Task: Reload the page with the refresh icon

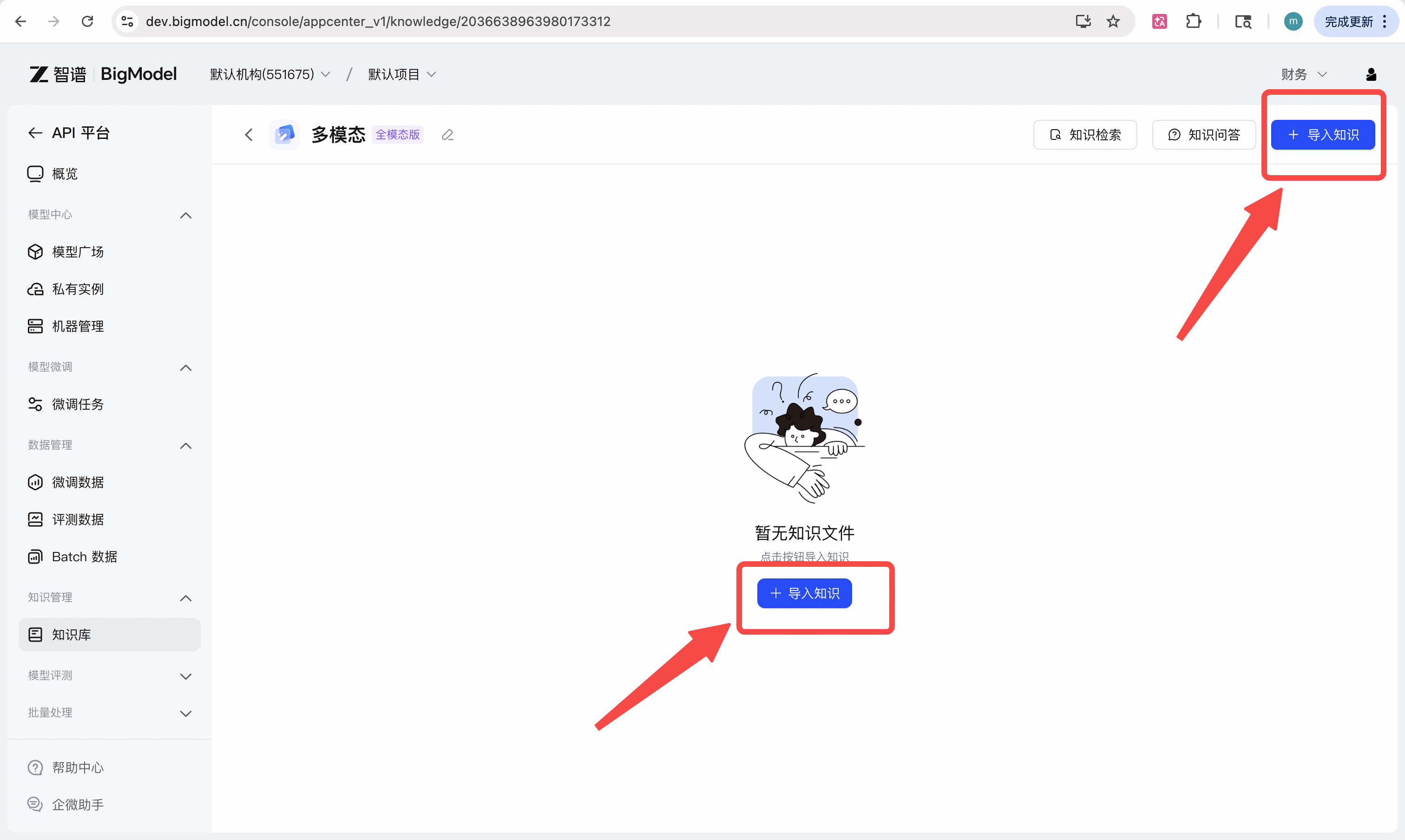Action: pyautogui.click(x=87, y=21)
